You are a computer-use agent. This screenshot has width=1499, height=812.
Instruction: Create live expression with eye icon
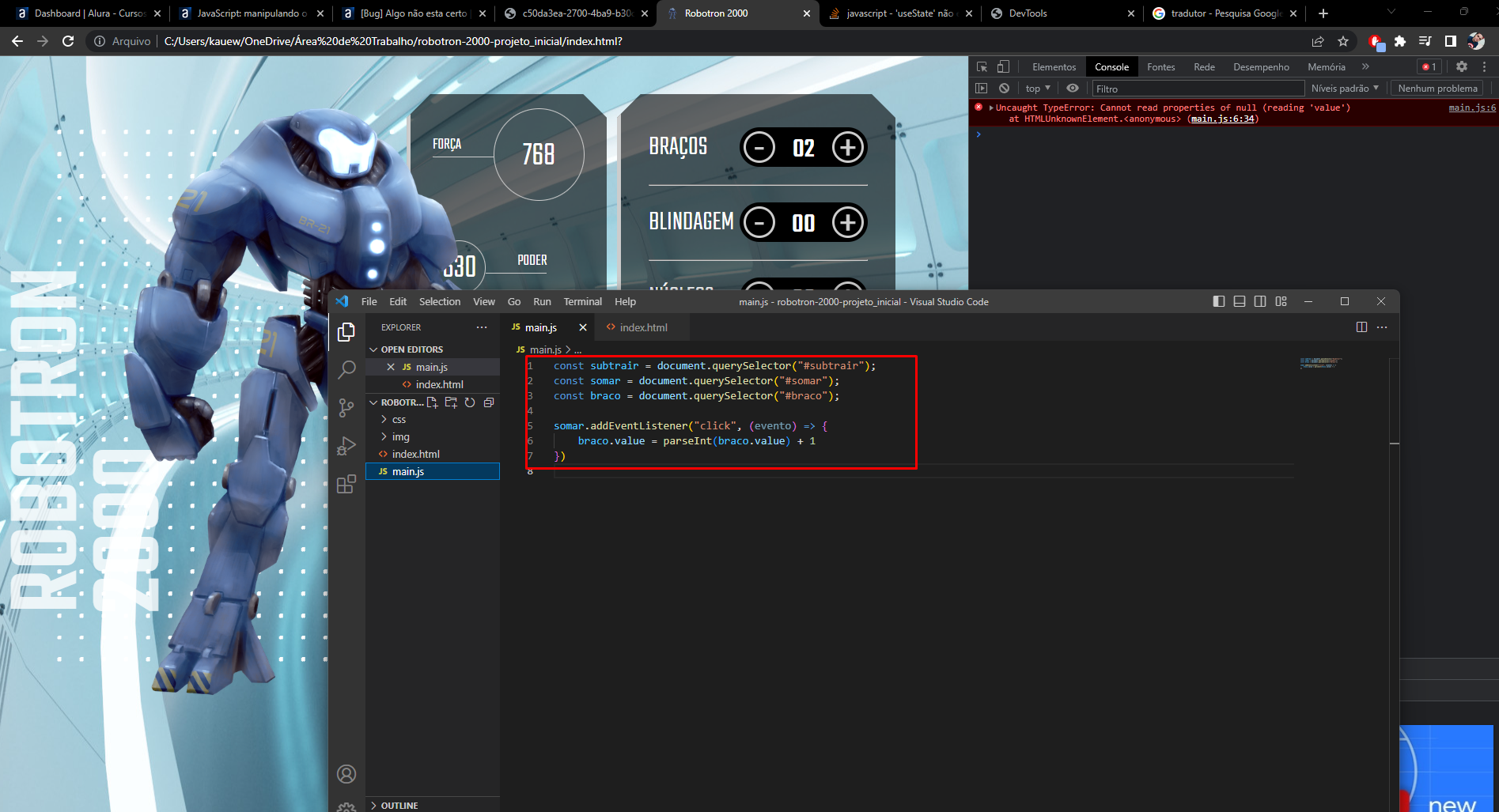coord(1073,89)
